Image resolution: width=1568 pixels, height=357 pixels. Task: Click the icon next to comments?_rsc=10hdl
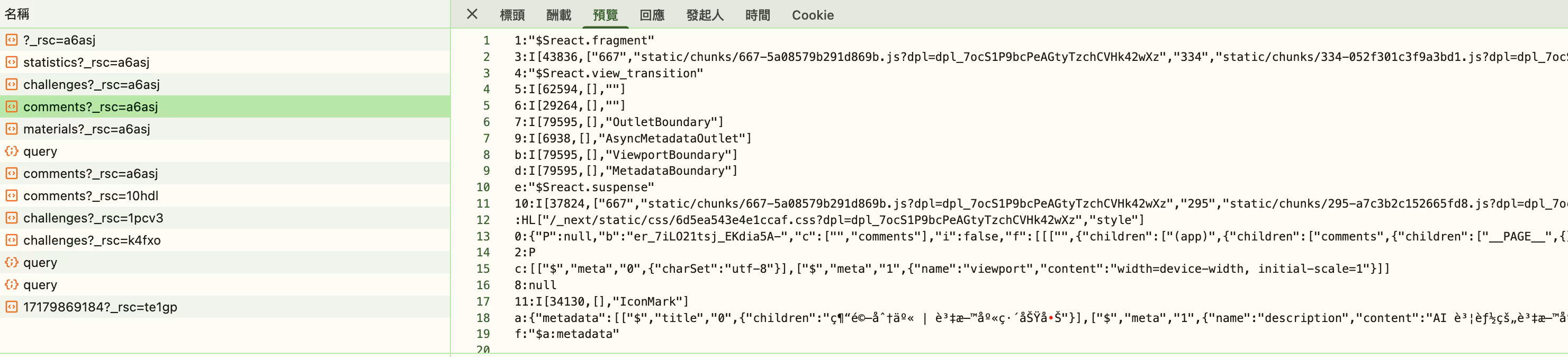pos(12,195)
